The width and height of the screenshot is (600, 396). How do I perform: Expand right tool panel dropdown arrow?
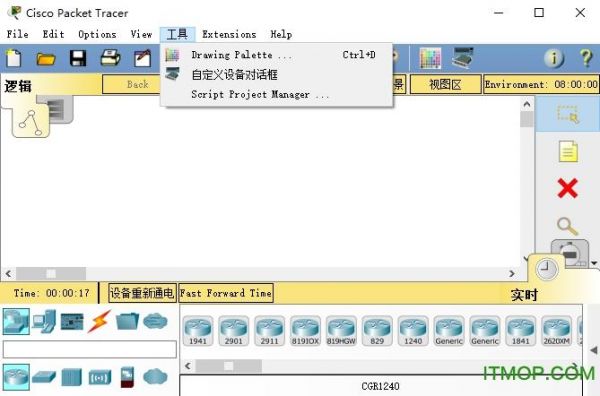coord(594,263)
